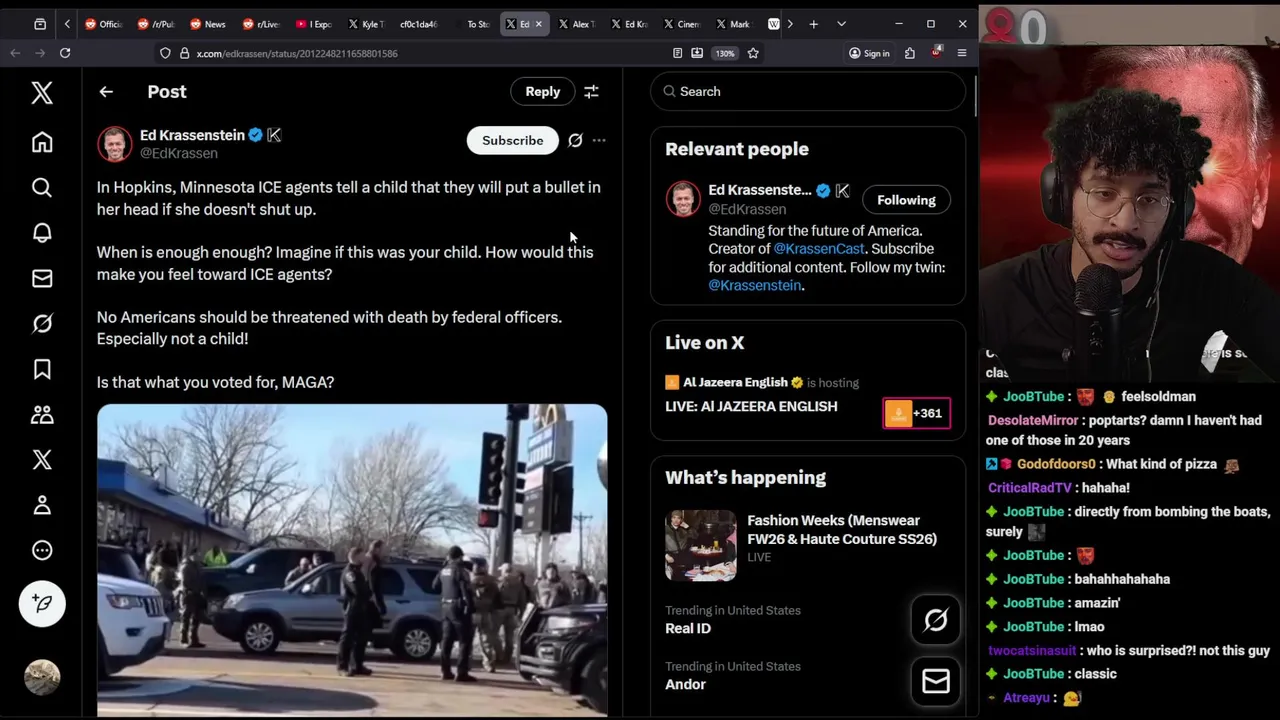Open Firefox hamburger application menu
The height and width of the screenshot is (720, 1280).
click(962, 53)
